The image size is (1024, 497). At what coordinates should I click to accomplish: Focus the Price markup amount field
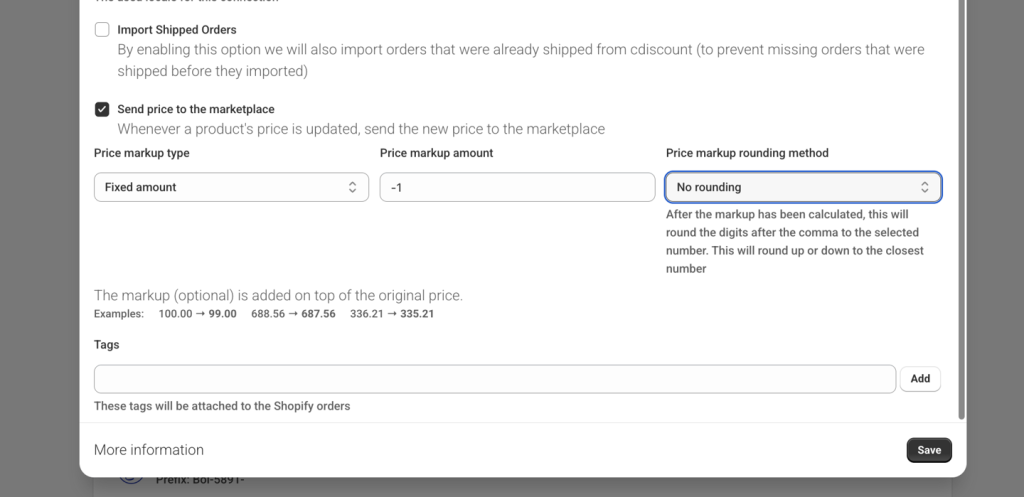click(x=517, y=187)
